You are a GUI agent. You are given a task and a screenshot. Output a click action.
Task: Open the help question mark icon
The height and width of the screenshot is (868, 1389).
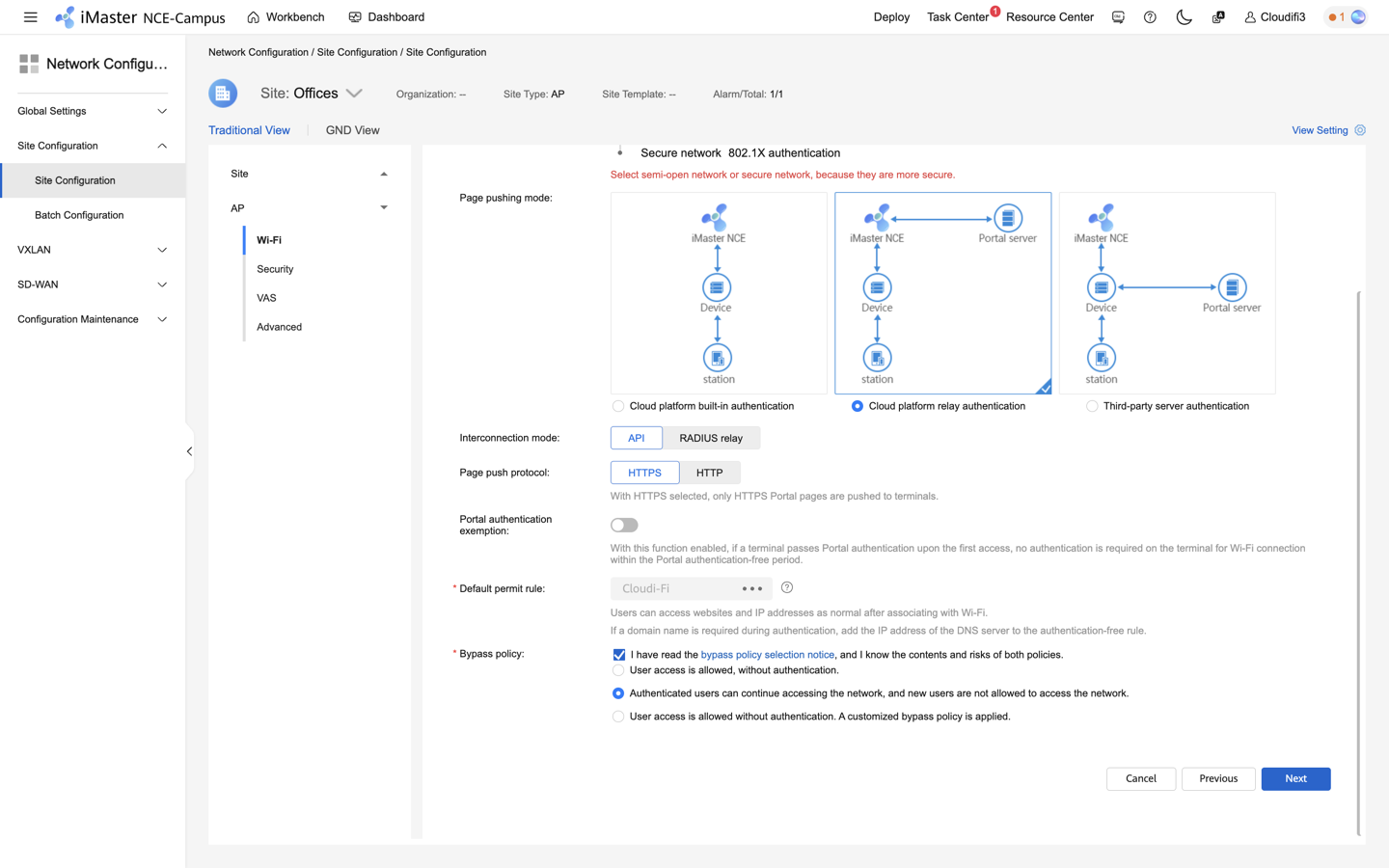[x=1149, y=16]
